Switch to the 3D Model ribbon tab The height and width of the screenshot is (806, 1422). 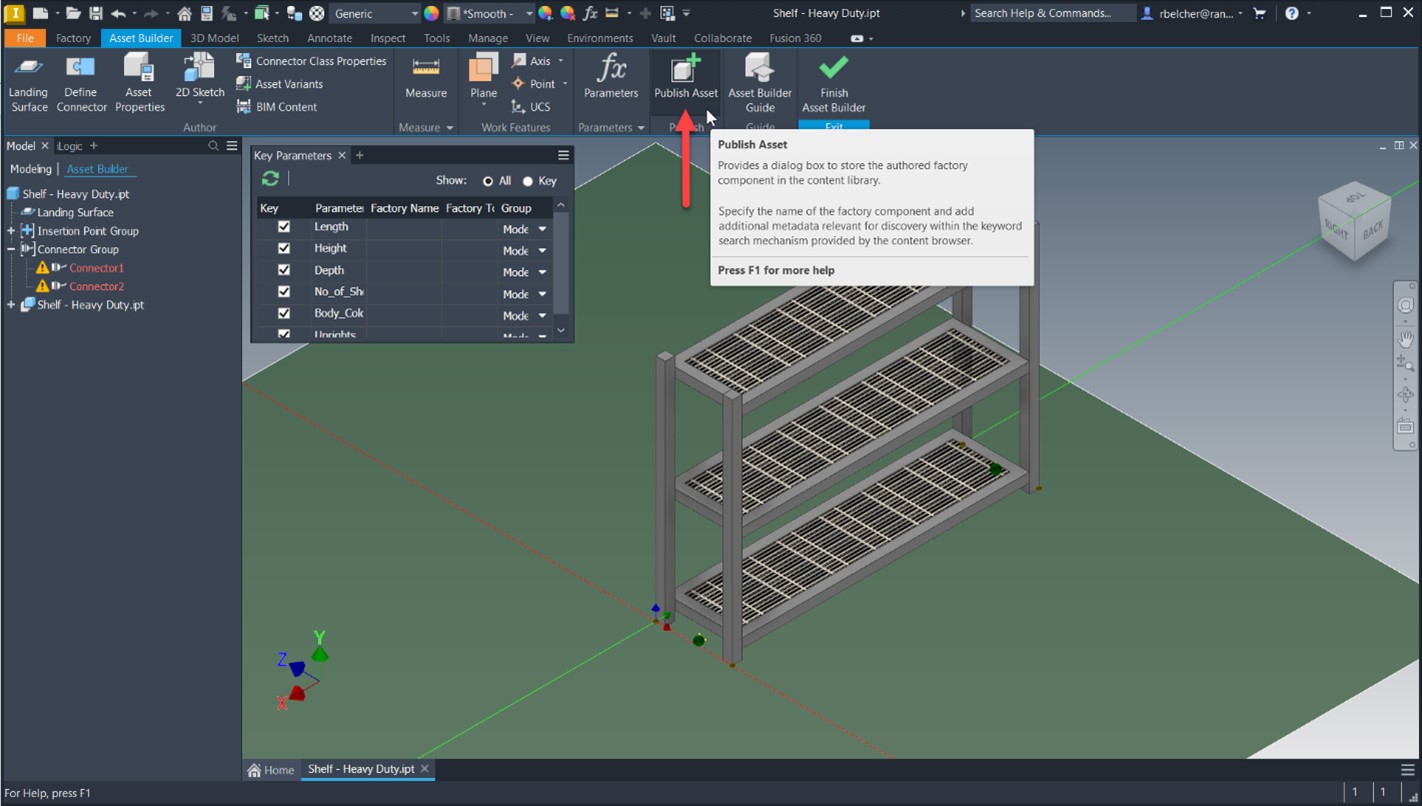(213, 37)
